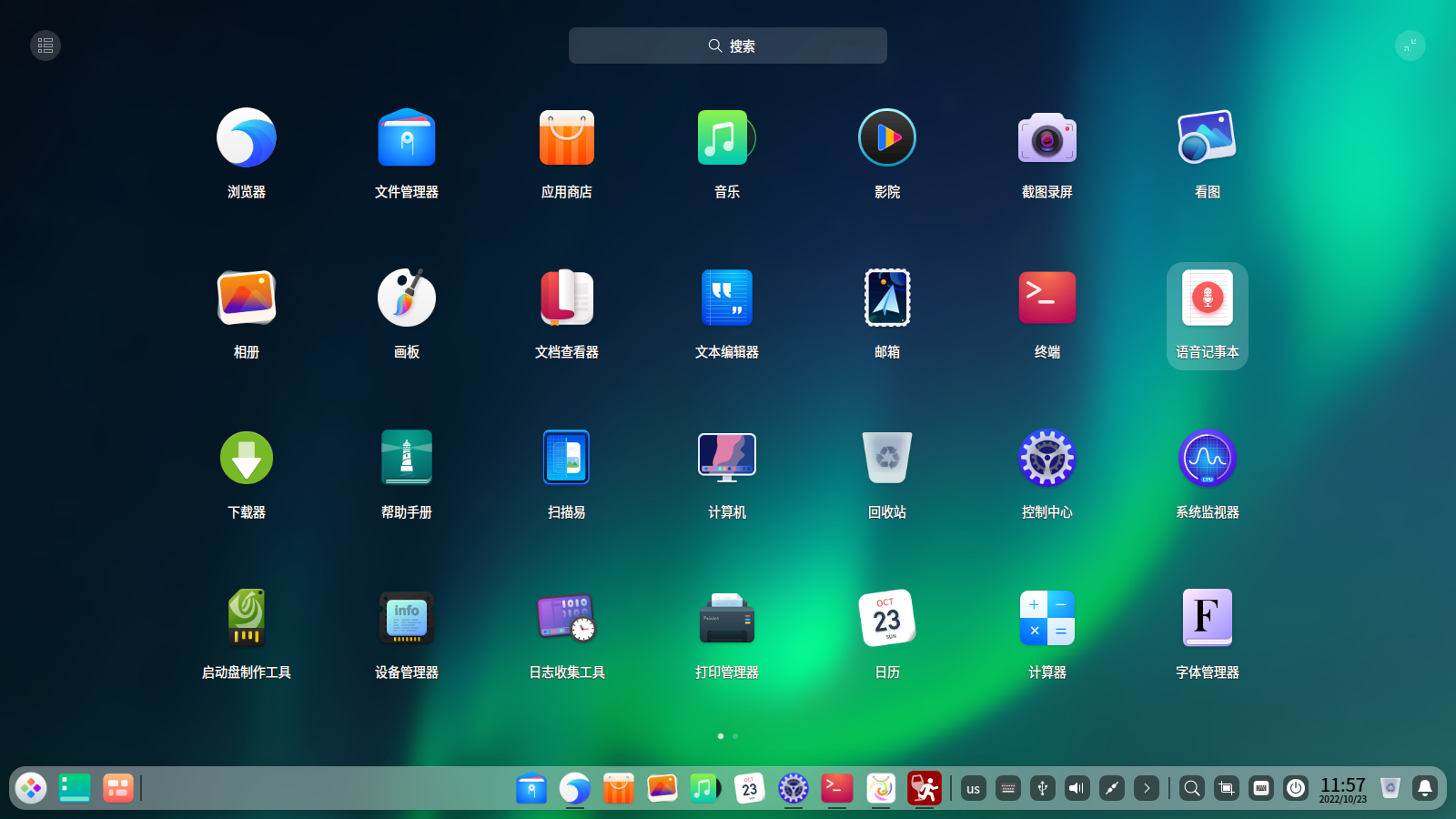Image resolution: width=1456 pixels, height=819 pixels.
Task: Open the colorful swirl app in the dock
Action: [881, 788]
